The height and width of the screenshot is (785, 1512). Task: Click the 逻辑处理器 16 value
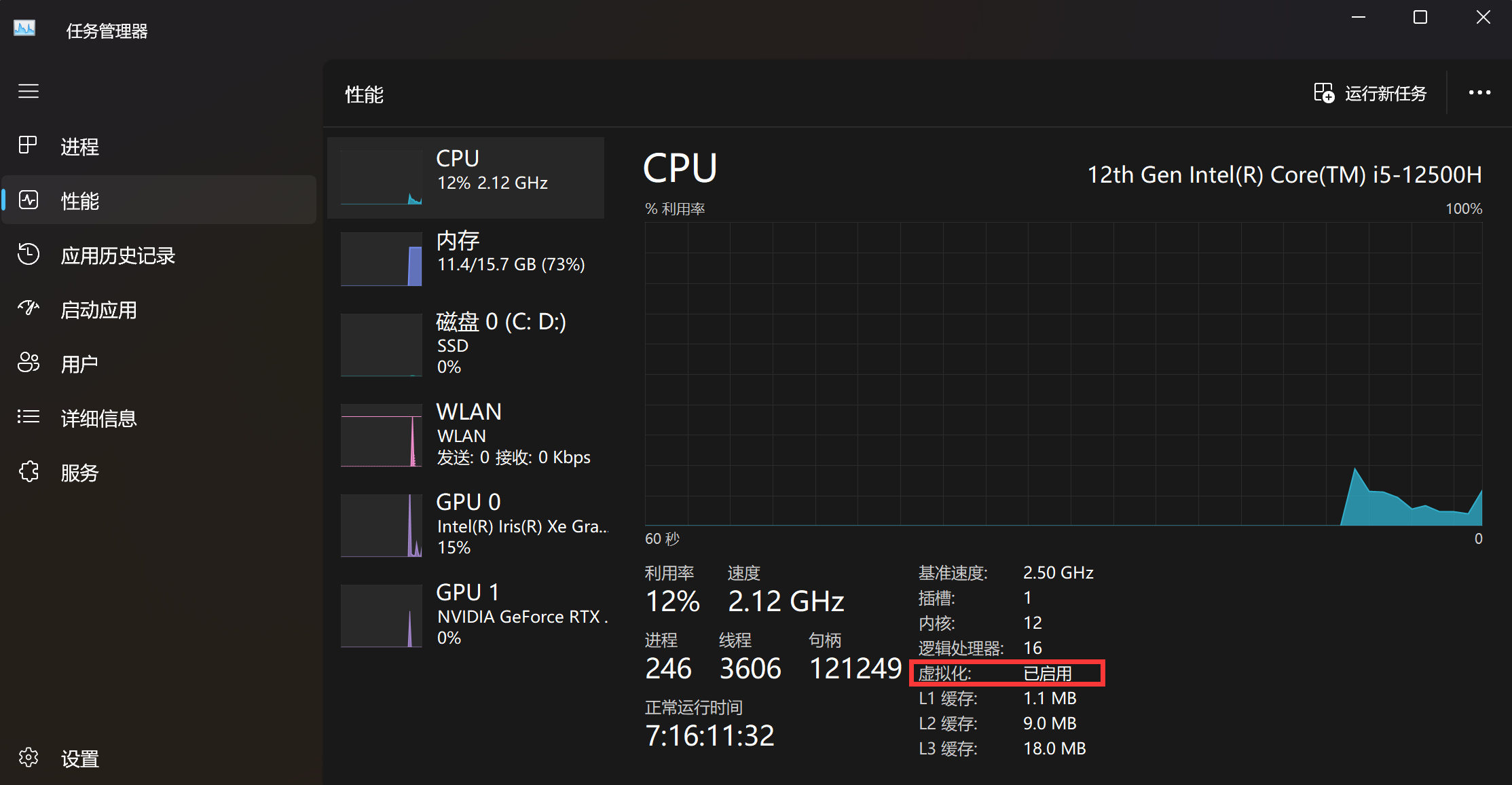point(1033,648)
